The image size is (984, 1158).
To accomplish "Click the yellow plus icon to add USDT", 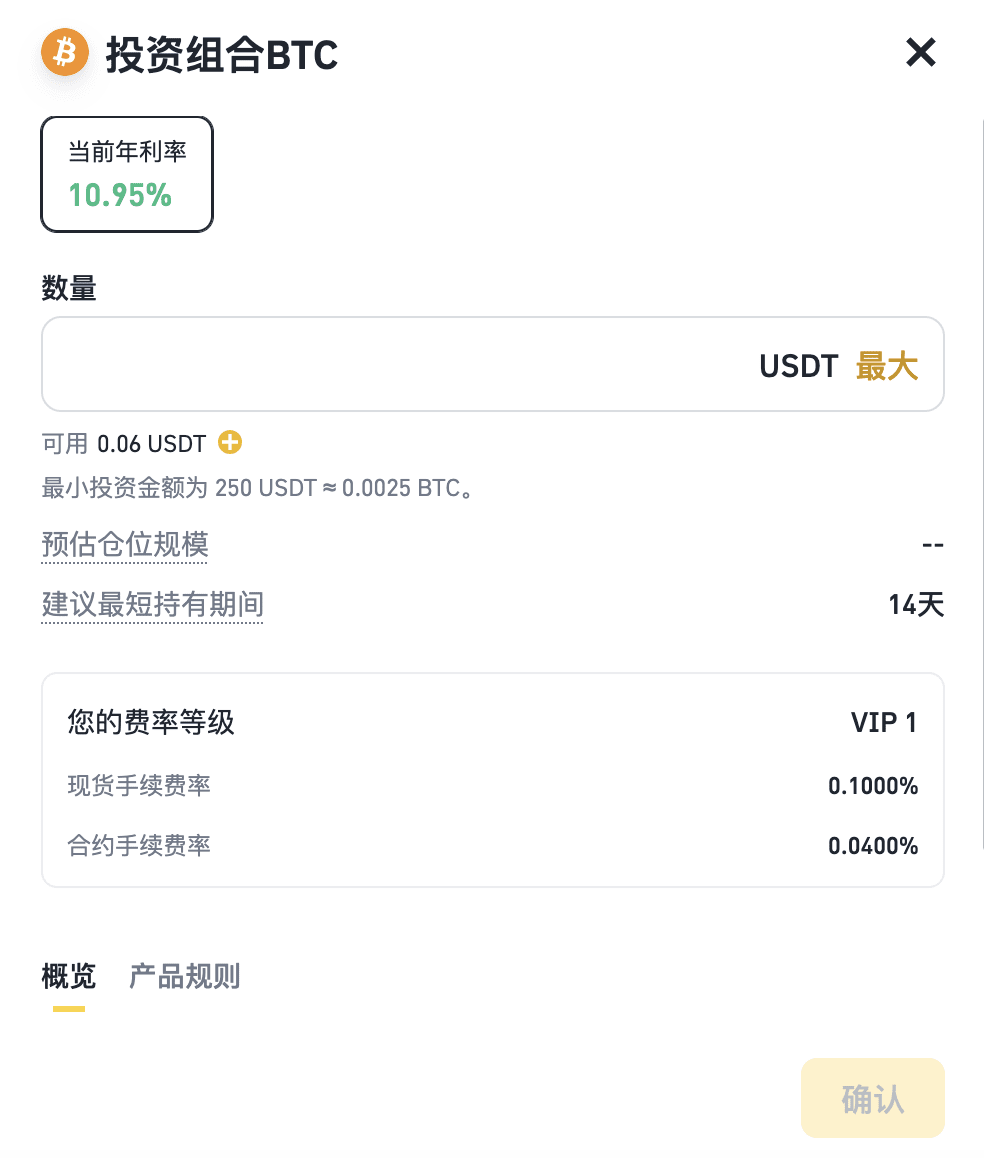I will [230, 442].
